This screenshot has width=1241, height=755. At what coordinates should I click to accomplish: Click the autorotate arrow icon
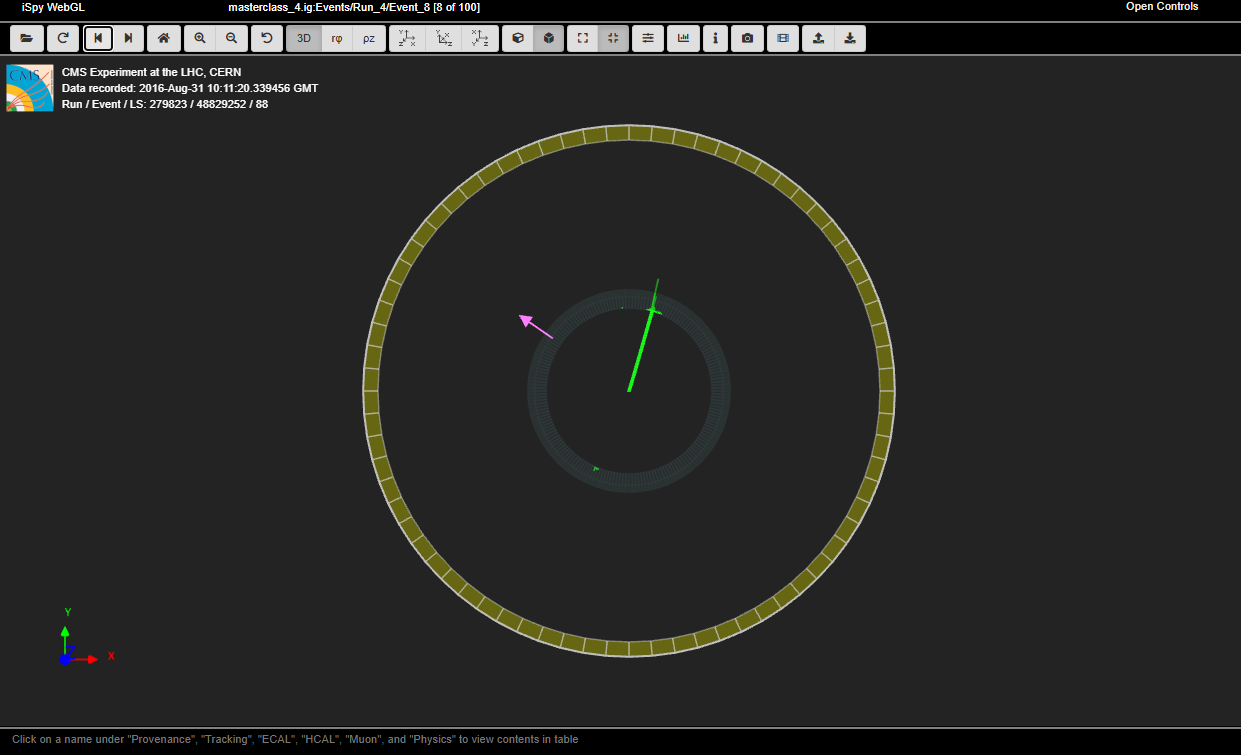coord(267,38)
